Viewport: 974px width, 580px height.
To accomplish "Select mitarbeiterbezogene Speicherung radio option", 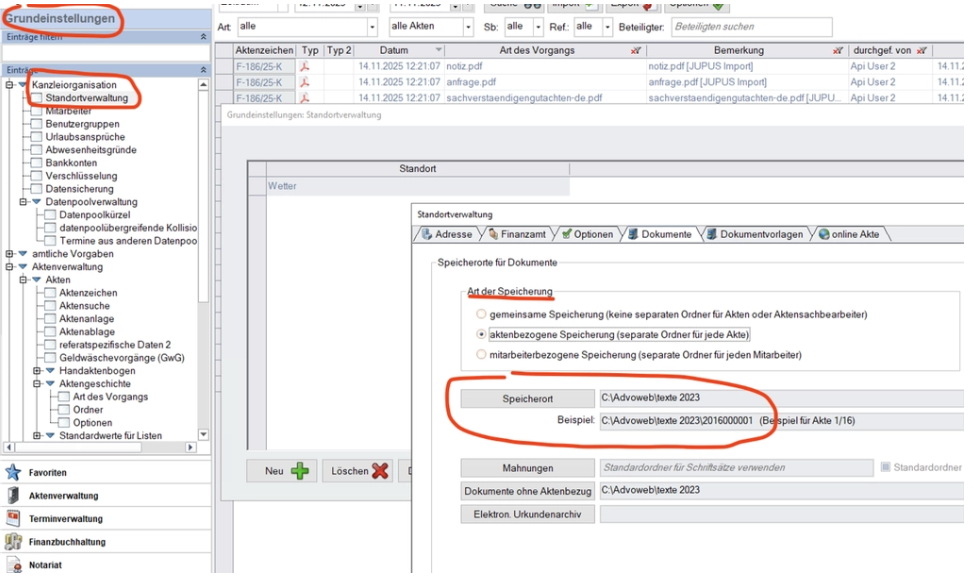I will click(x=481, y=355).
